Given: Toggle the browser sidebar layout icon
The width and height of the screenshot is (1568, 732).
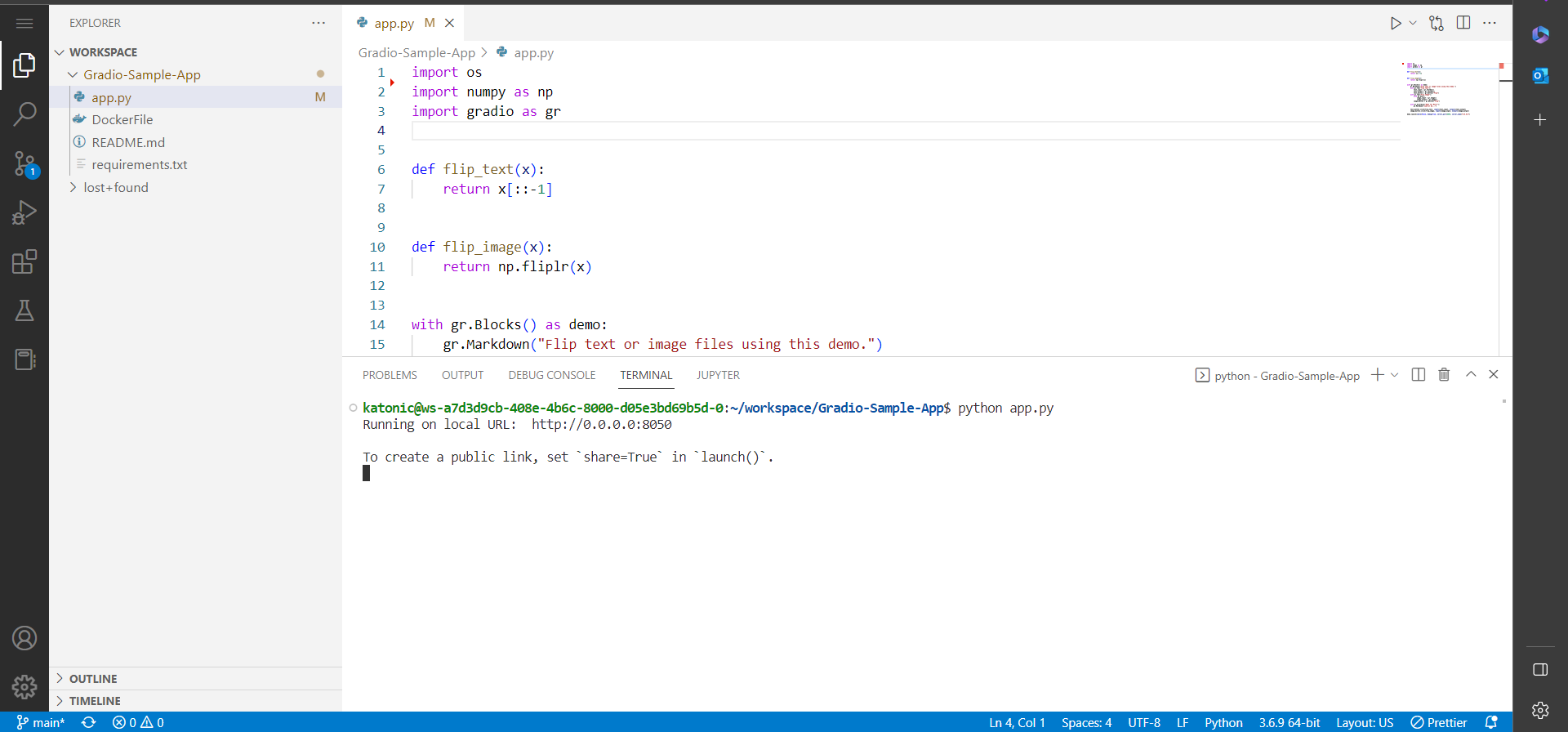Looking at the screenshot, I should [1540, 670].
